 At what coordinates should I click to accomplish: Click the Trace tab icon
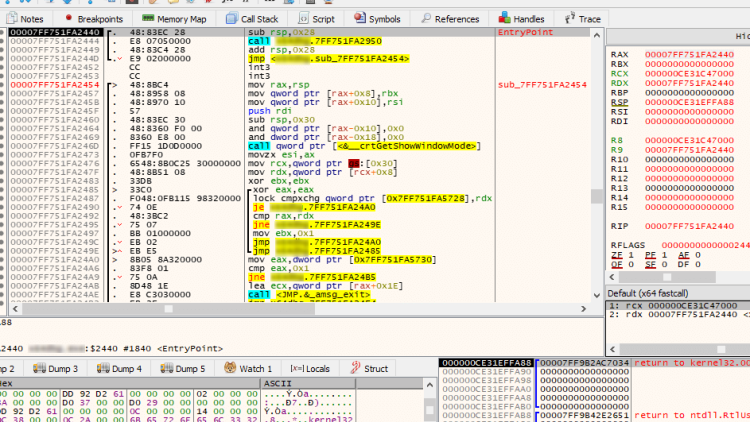tap(570, 19)
